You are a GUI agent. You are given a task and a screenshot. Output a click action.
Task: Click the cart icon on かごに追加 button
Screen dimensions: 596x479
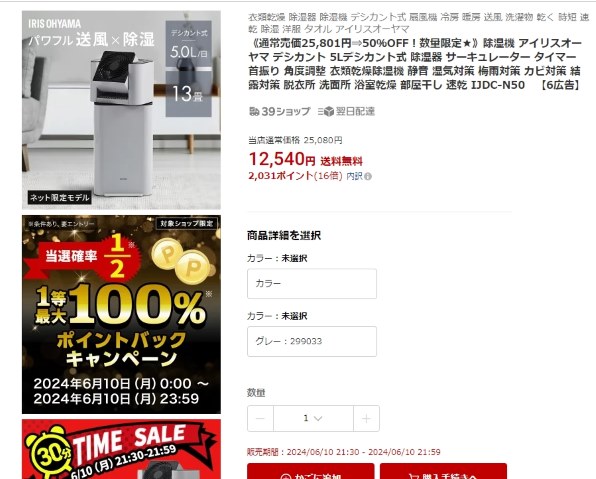tap(285, 476)
